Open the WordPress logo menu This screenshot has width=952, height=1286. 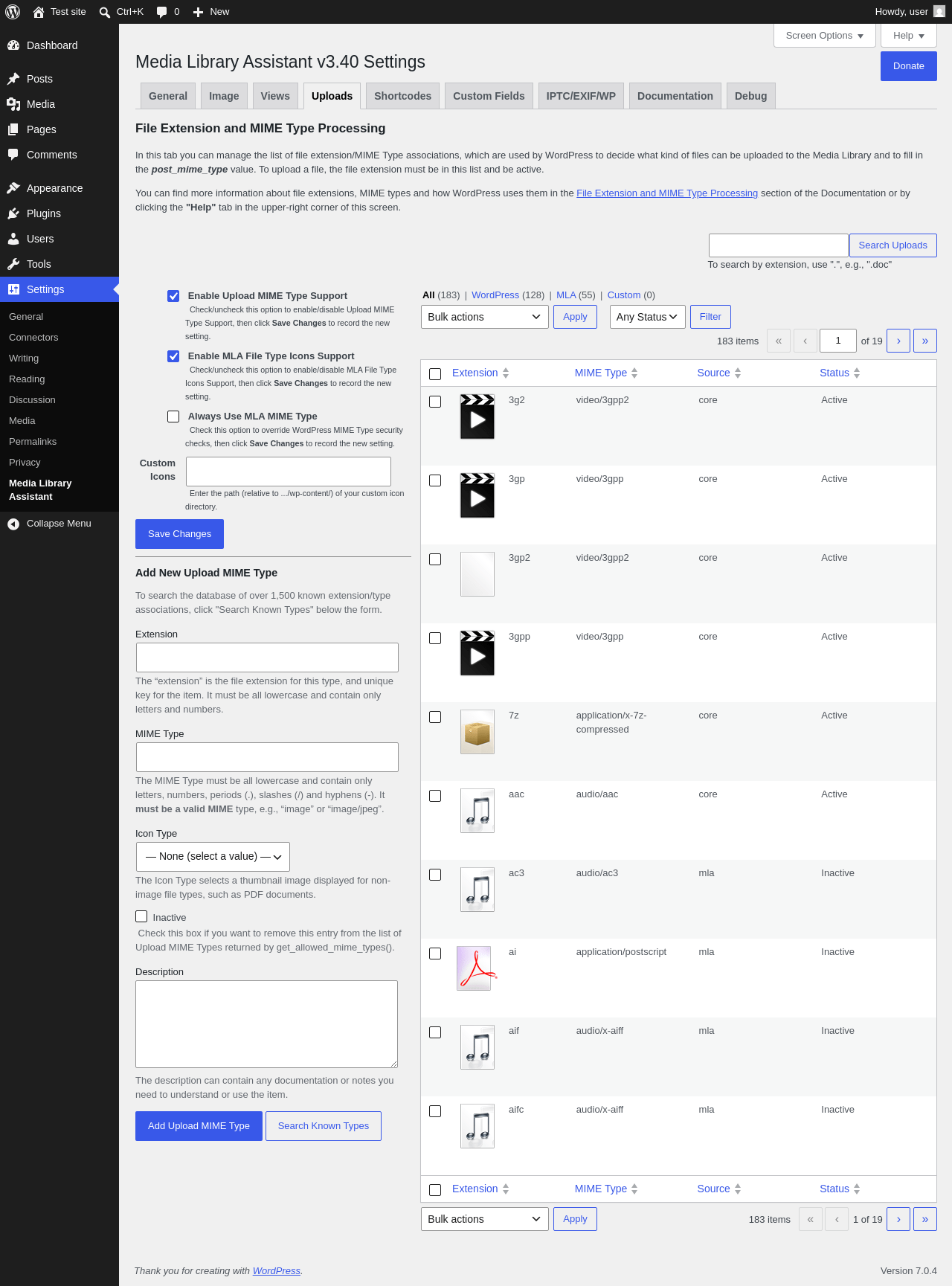13,12
